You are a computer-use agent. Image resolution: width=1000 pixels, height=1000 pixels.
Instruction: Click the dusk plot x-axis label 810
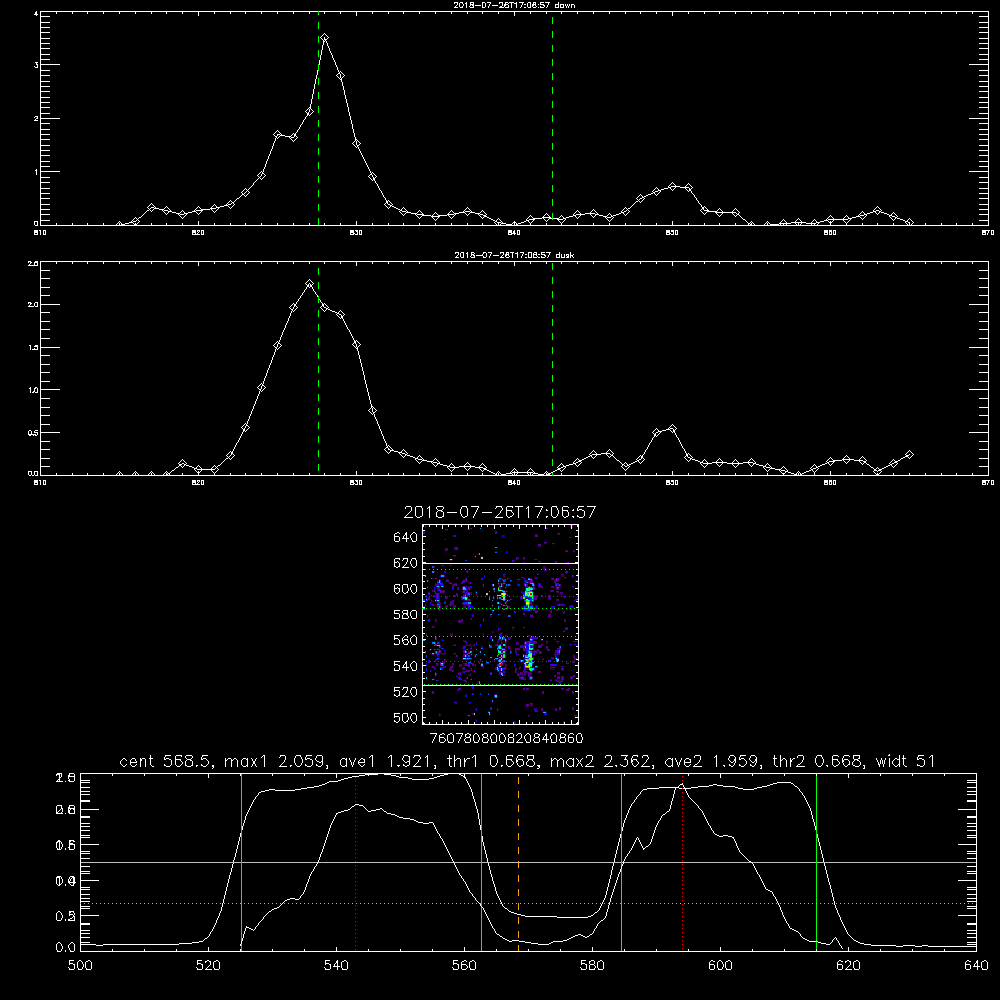click(40, 483)
